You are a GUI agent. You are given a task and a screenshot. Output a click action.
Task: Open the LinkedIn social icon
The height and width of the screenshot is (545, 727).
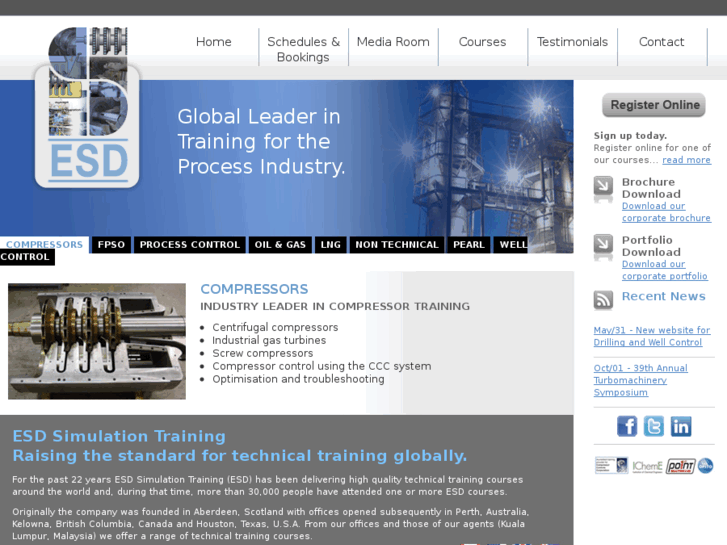680,426
